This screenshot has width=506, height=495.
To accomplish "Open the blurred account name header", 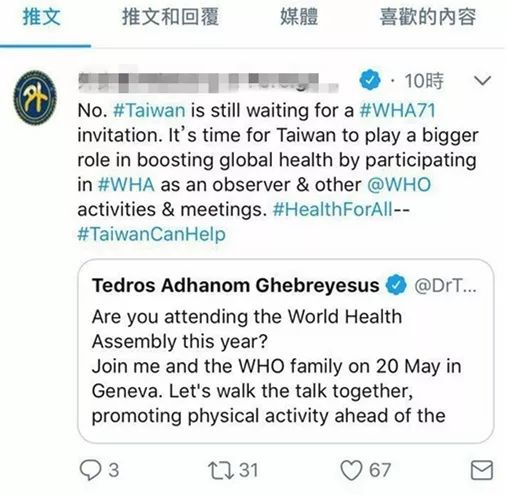I will coord(208,82).
